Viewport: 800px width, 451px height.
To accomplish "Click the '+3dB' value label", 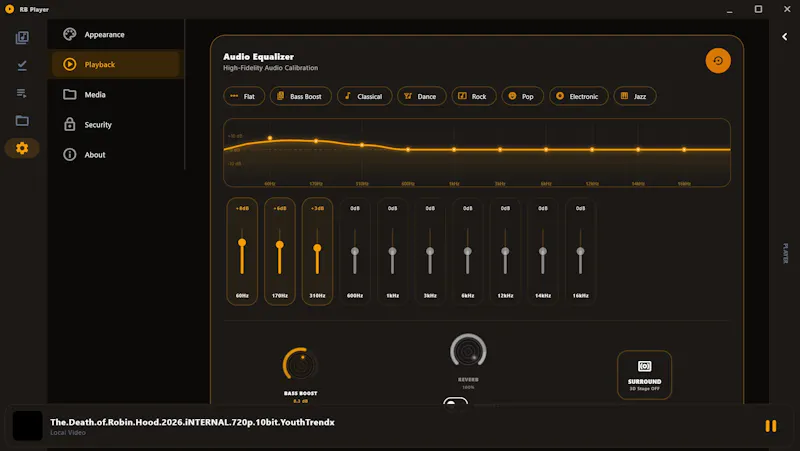I will coord(317,208).
